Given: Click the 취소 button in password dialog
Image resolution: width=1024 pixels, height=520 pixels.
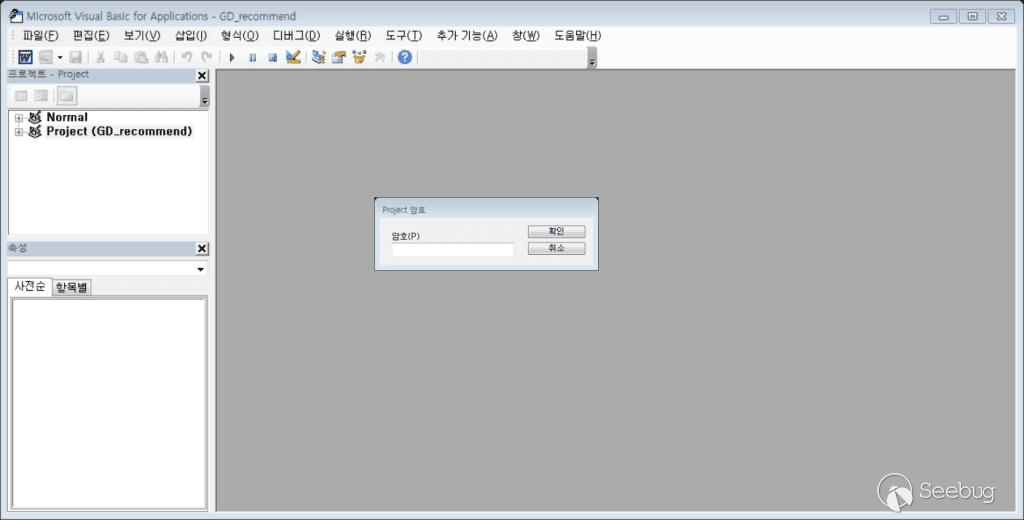Looking at the screenshot, I should pyautogui.click(x=556, y=248).
